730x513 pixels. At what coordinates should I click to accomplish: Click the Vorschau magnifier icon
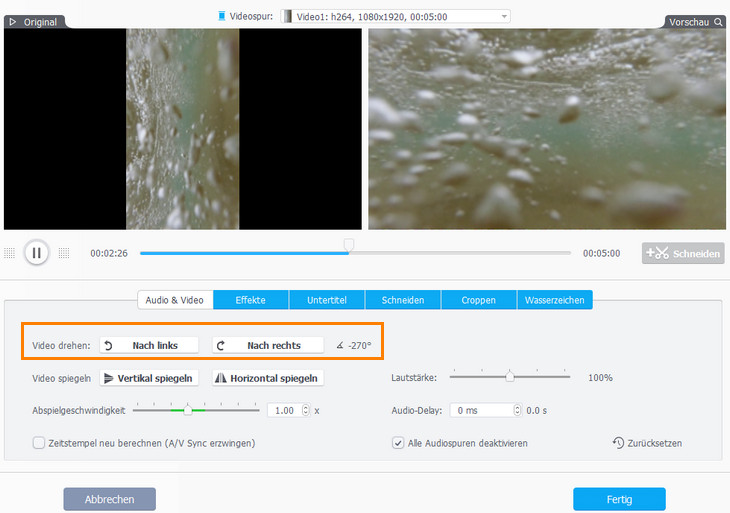(x=718, y=22)
